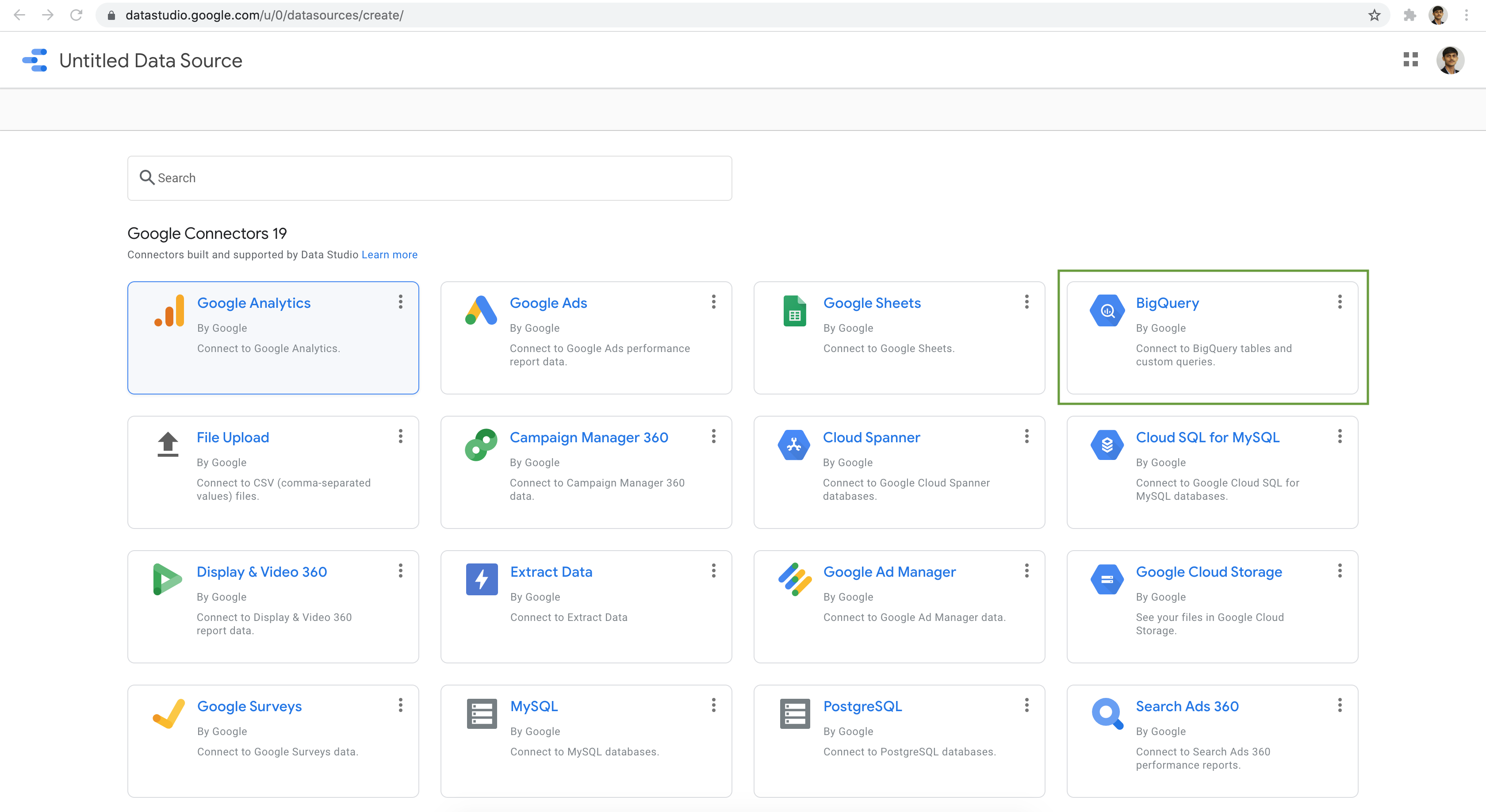
Task: Open more options for Google Sheets
Action: click(x=1026, y=302)
